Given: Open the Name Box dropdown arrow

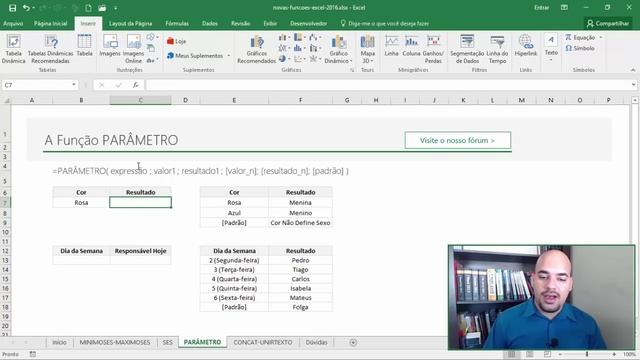Looking at the screenshot, I should pyautogui.click(x=73, y=85).
